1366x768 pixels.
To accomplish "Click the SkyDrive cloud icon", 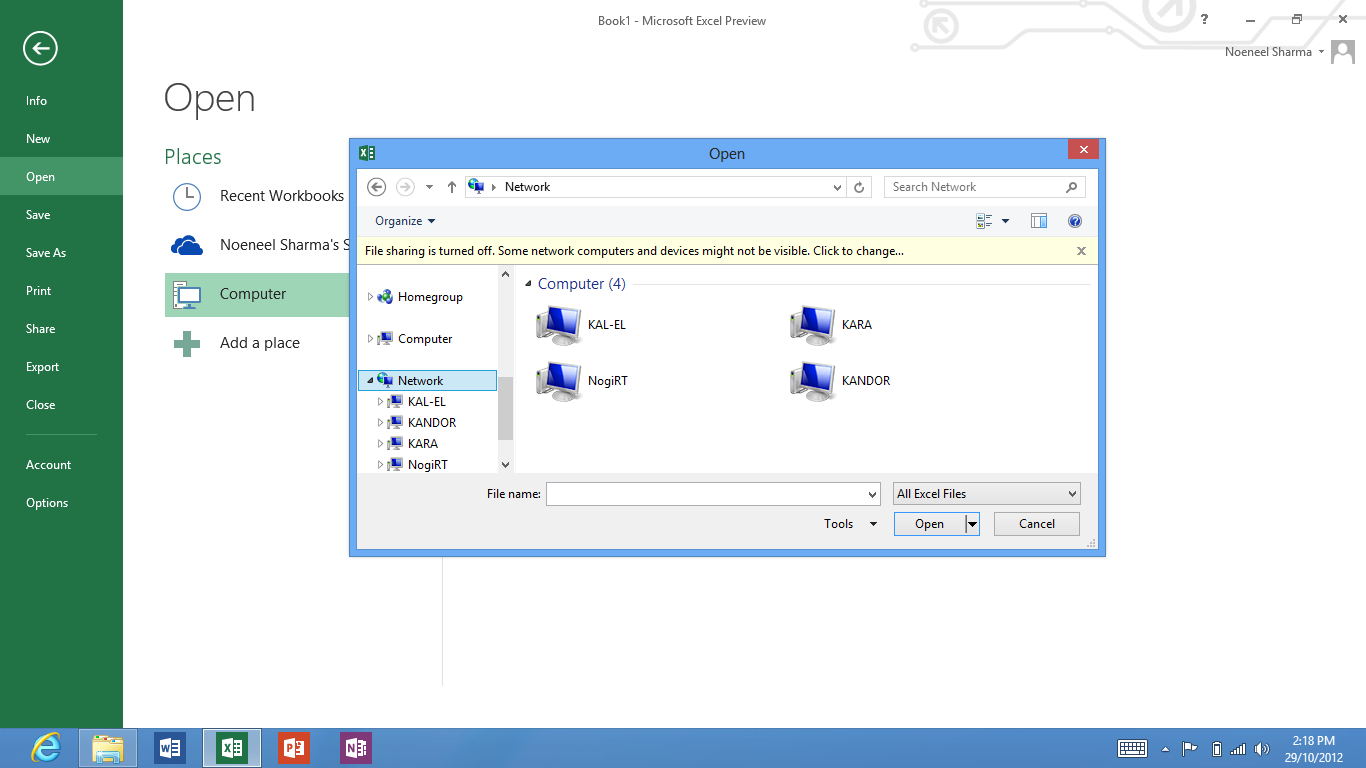I will [187, 245].
